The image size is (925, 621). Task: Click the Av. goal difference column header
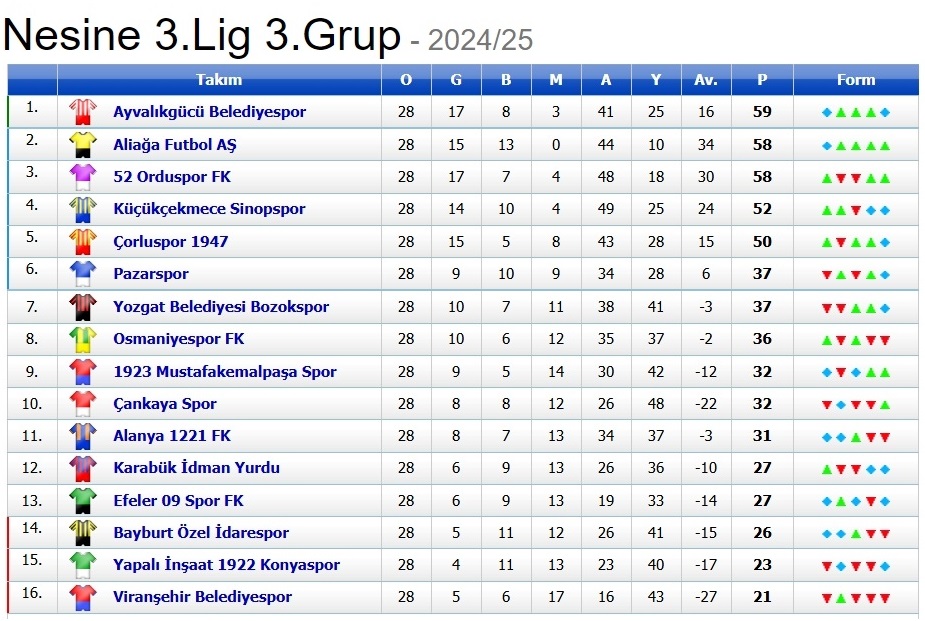[706, 80]
